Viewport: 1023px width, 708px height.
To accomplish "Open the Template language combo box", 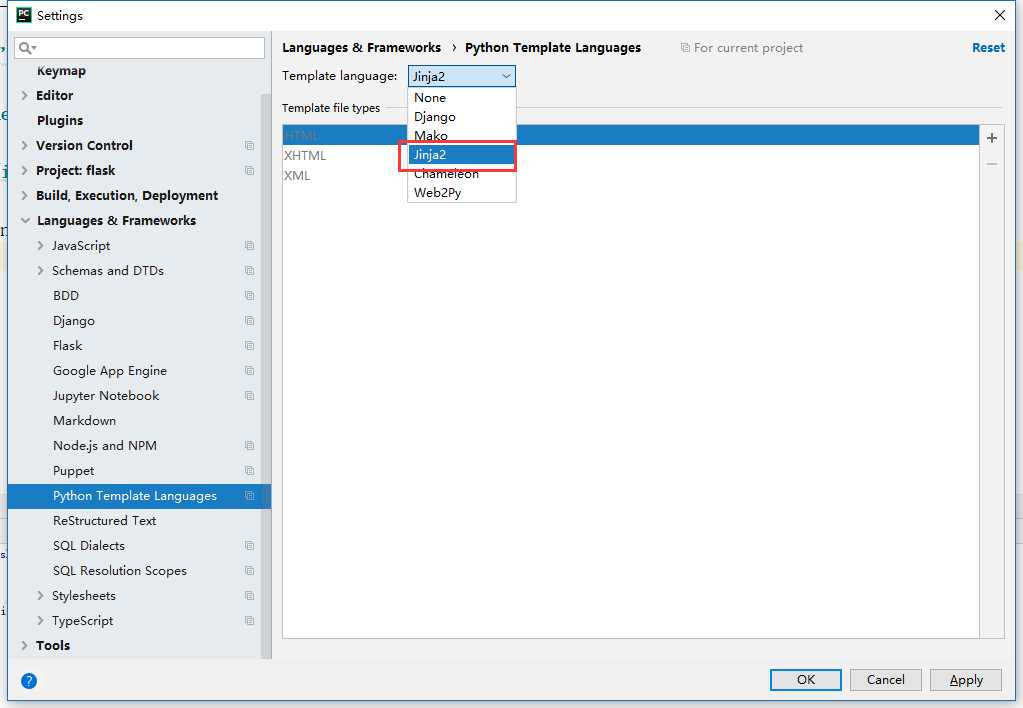I will click(461, 76).
